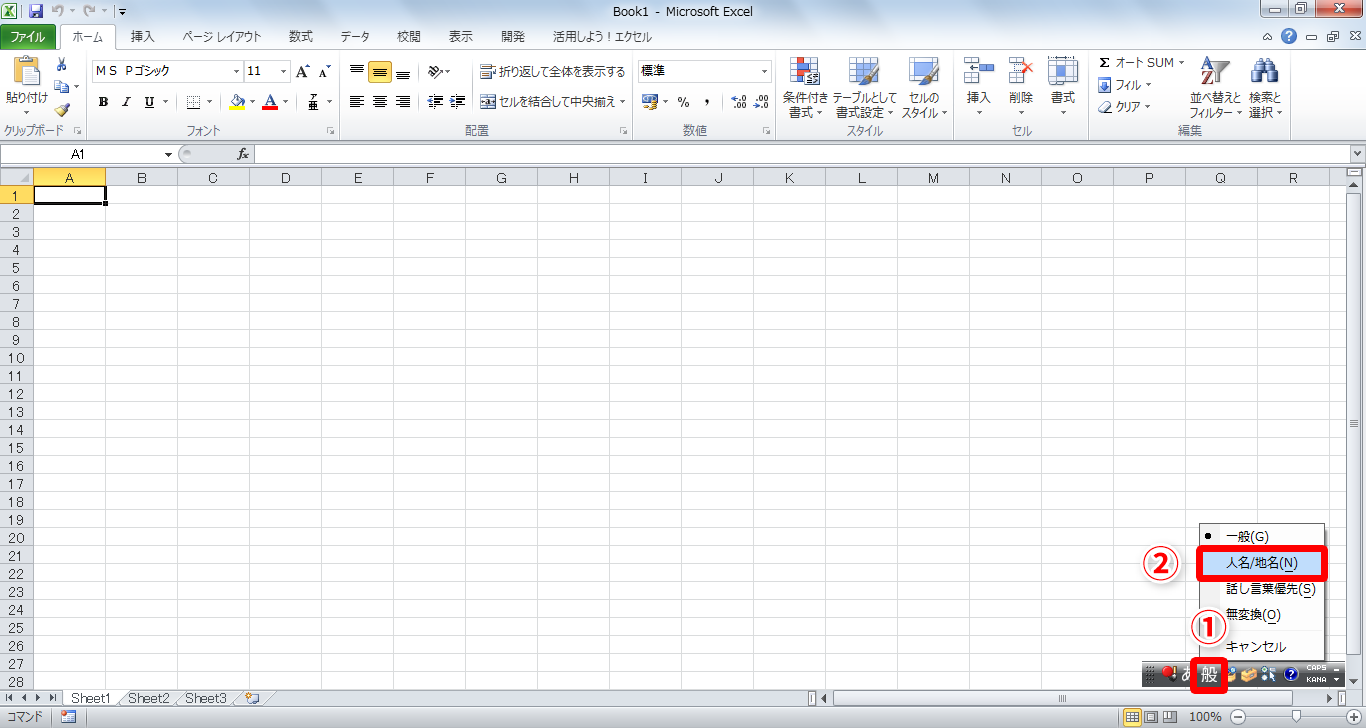Switch to the 数式 (Formulas) ribbon tab
The height and width of the screenshot is (728, 1366).
tap(301, 37)
